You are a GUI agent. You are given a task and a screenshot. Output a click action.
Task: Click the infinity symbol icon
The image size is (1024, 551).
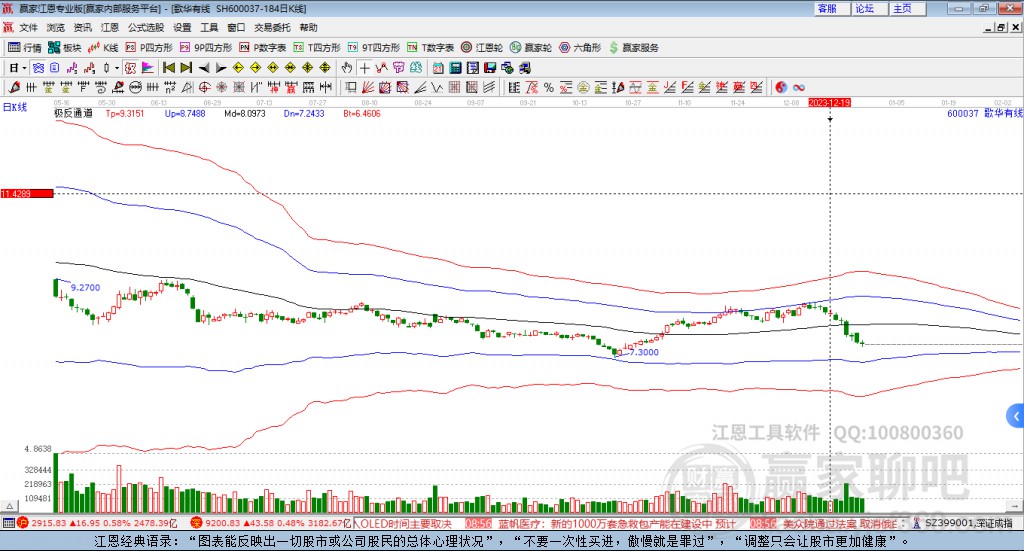point(799,86)
